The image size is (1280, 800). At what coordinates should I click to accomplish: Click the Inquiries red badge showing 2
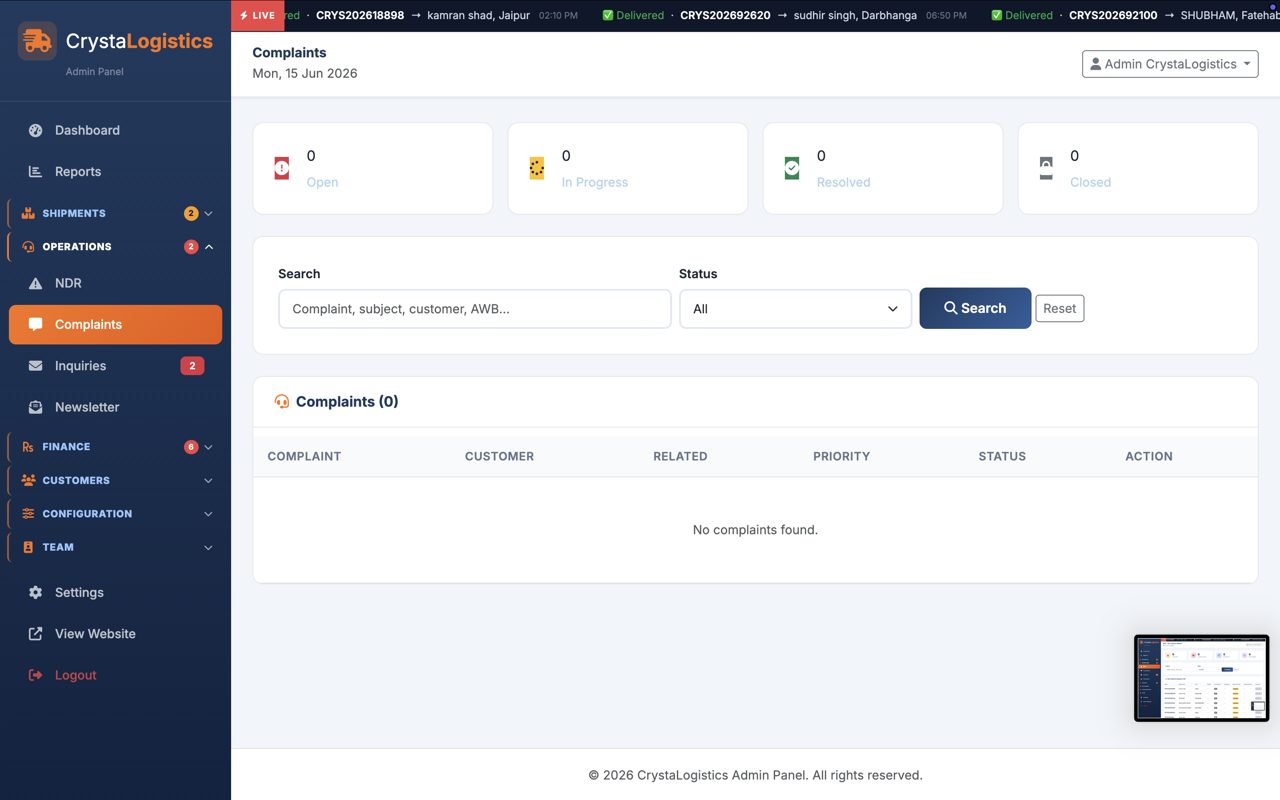pyautogui.click(x=192, y=366)
